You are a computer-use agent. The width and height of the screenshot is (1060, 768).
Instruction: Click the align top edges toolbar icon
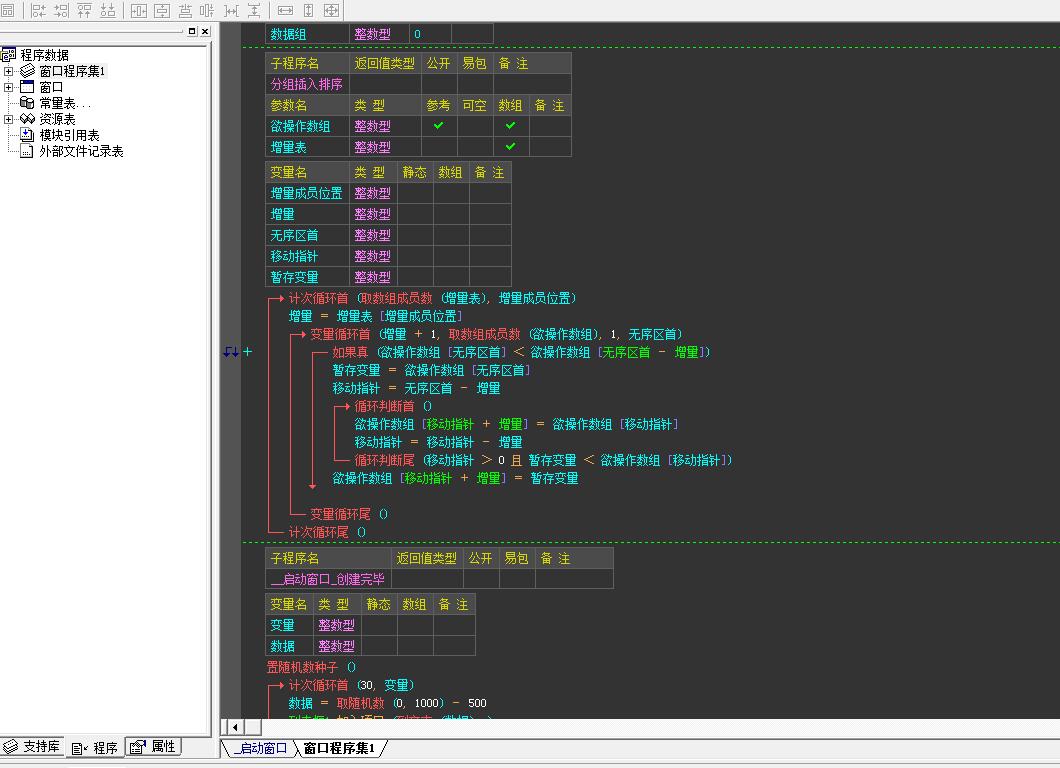click(85, 10)
